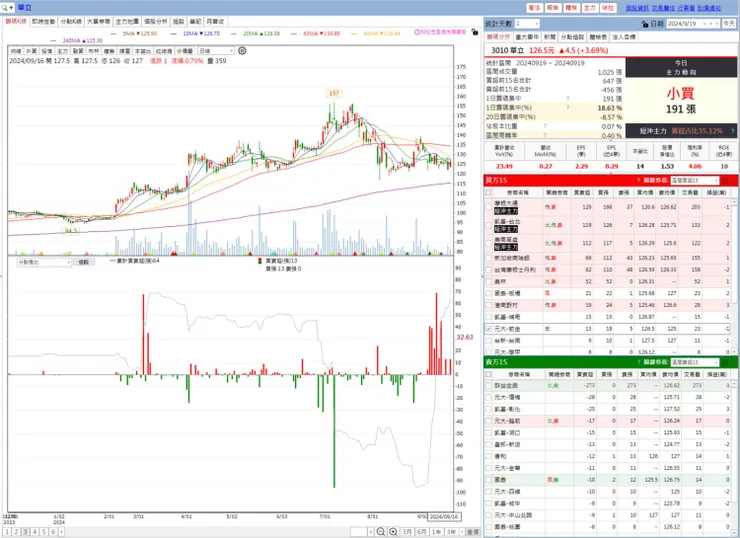Click the 2024/09/16 date marker on timeline
The height and width of the screenshot is (538, 740).
(444, 517)
